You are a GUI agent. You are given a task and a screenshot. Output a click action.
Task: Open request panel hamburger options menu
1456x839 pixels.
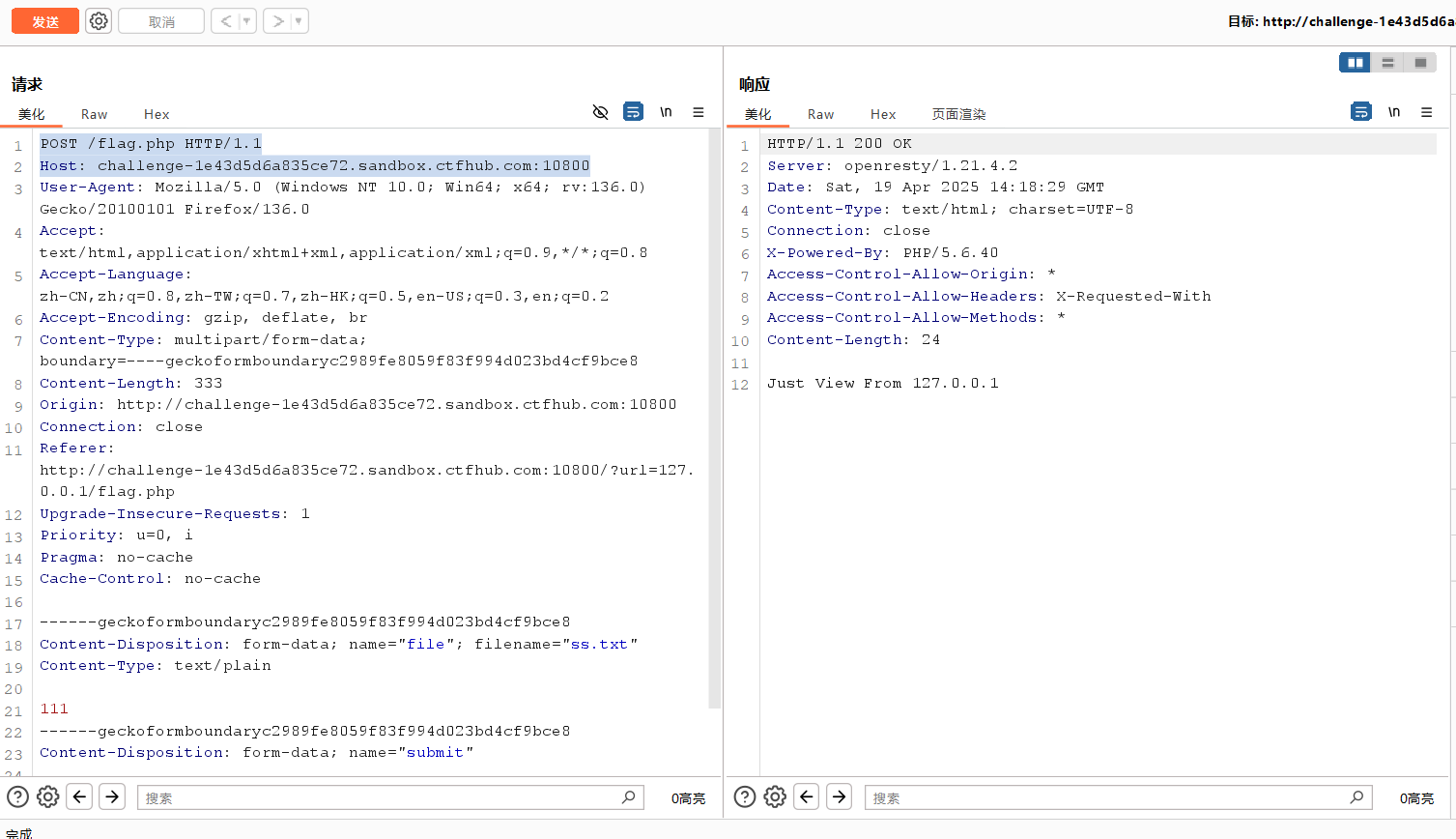point(699,112)
